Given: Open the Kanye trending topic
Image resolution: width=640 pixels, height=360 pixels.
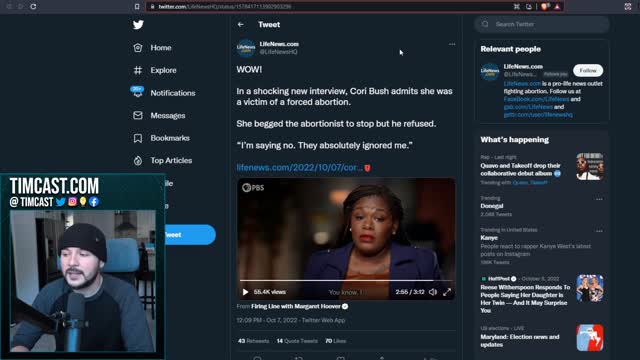Looking at the screenshot, I should pos(489,238).
